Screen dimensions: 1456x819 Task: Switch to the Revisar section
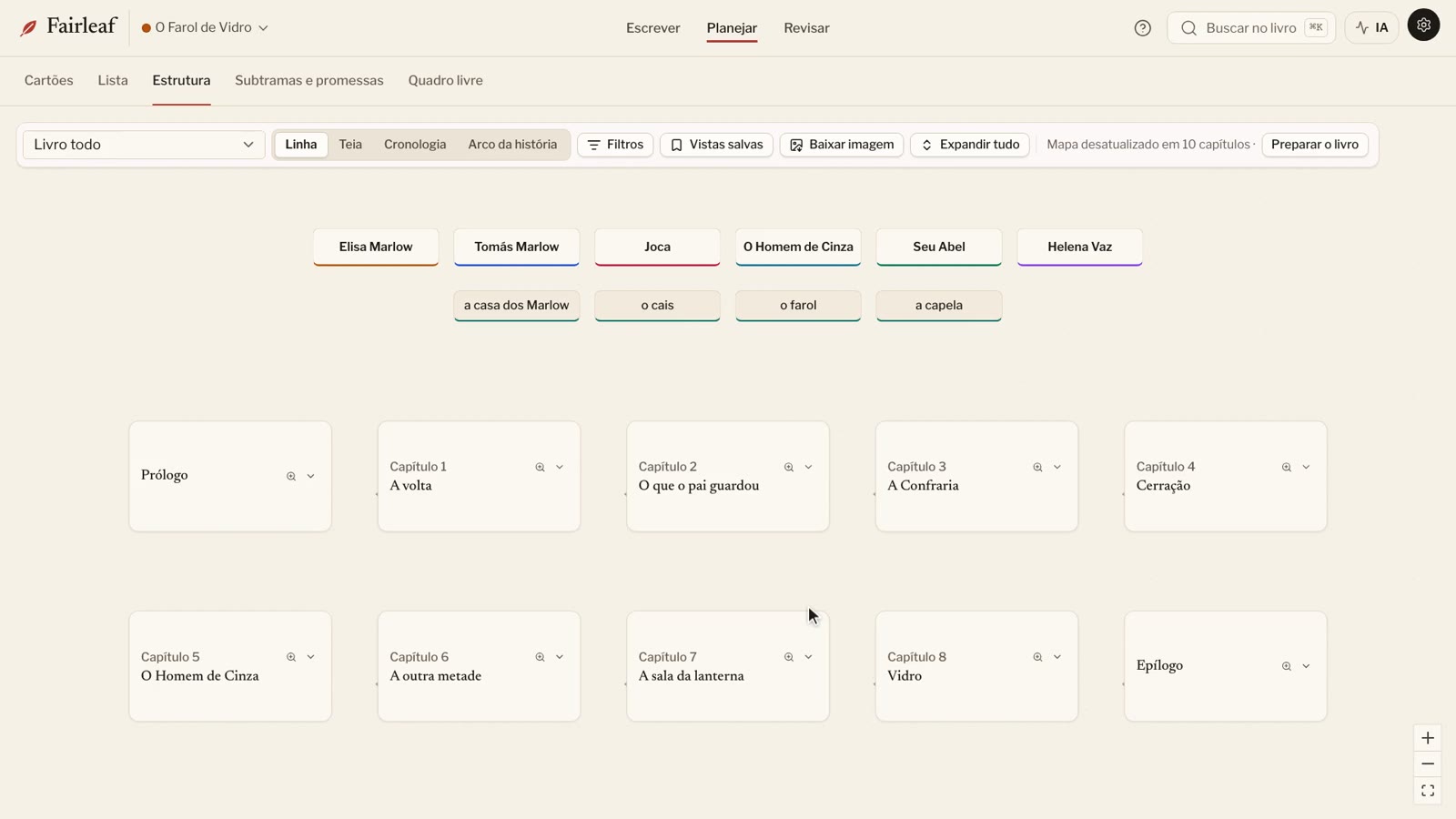click(x=806, y=28)
